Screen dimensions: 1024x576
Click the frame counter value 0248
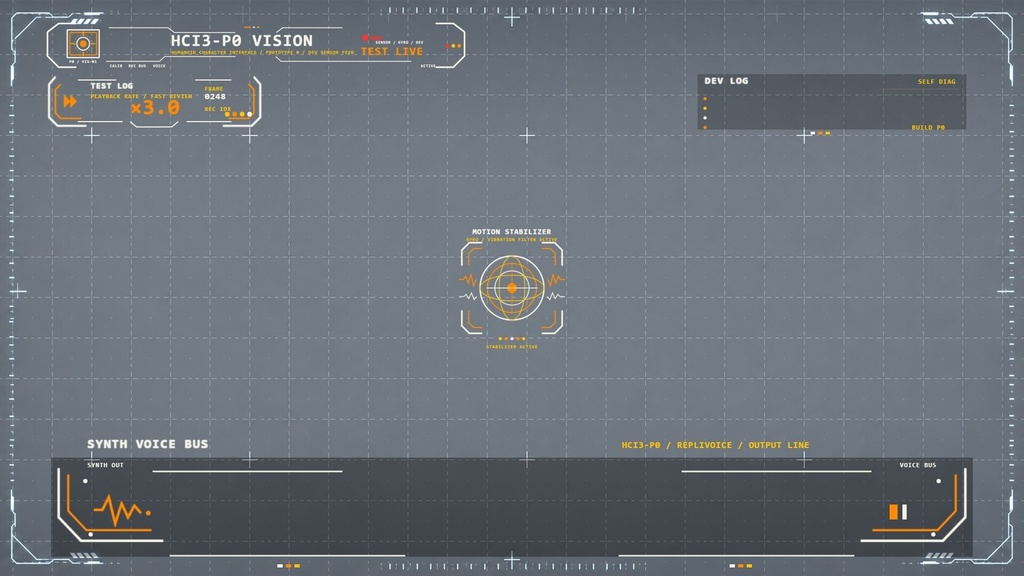tap(215, 97)
